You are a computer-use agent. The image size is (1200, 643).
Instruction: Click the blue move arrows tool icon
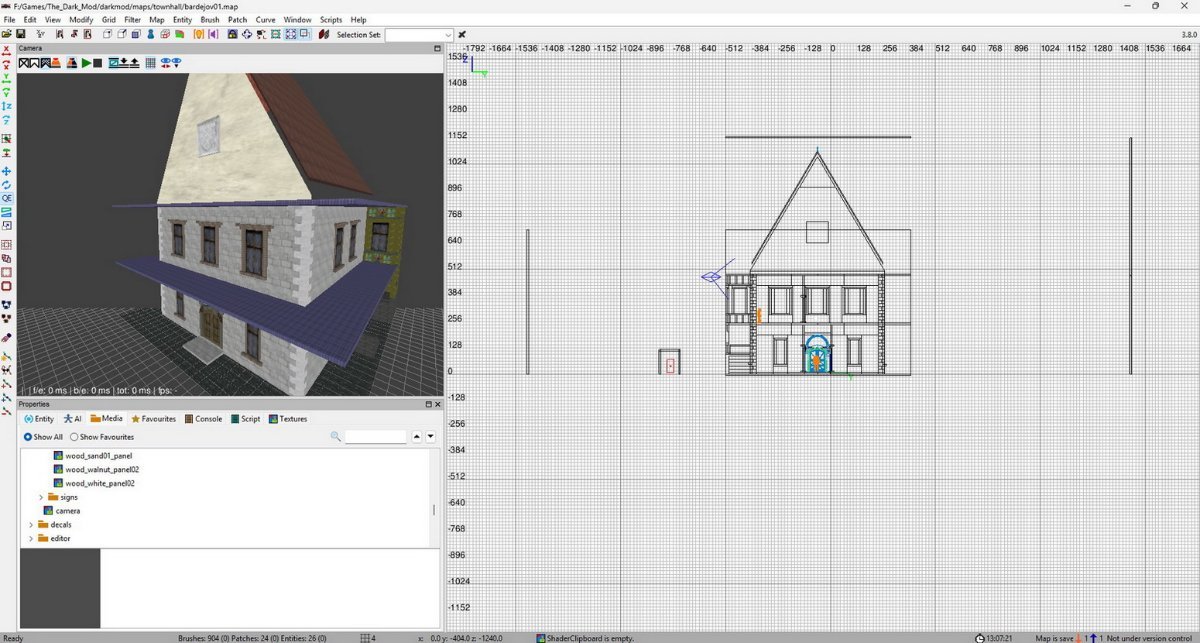coord(7,171)
